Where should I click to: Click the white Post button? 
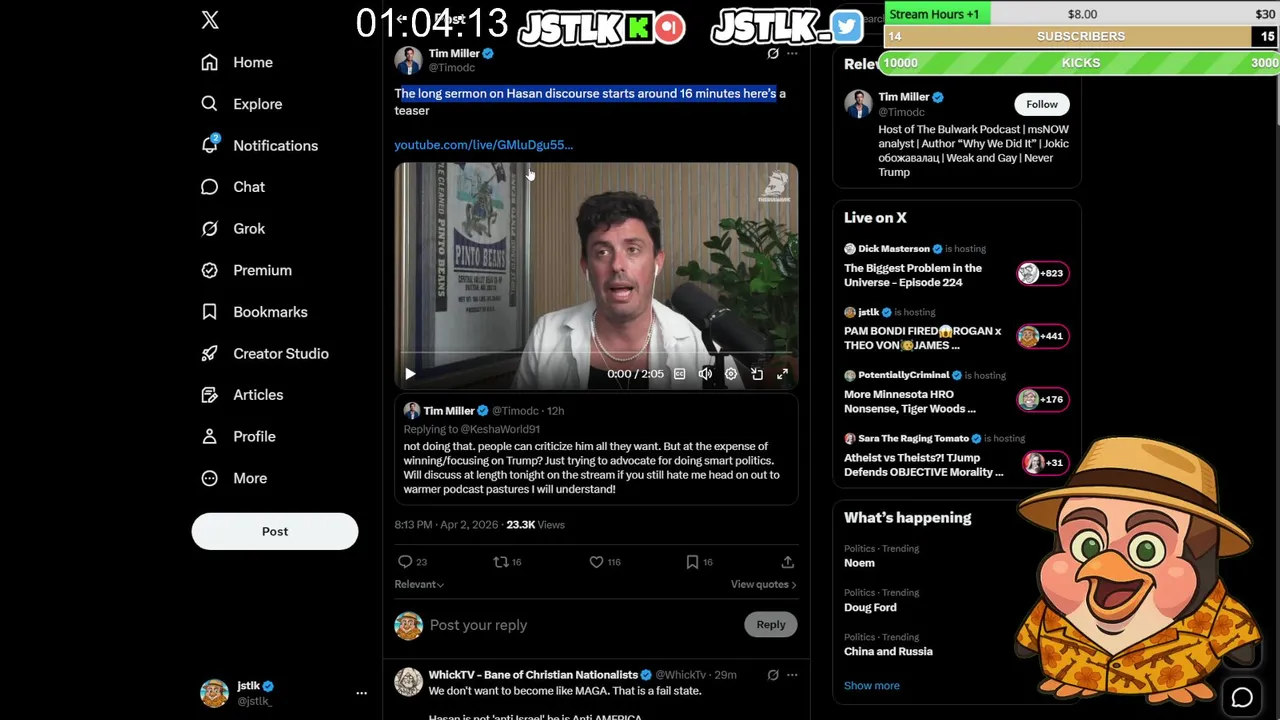coord(275,531)
